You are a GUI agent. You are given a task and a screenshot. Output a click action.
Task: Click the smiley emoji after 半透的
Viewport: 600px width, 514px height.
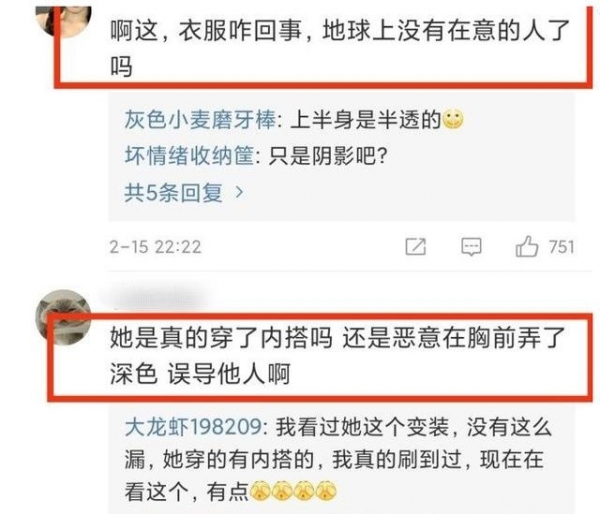pos(453,120)
